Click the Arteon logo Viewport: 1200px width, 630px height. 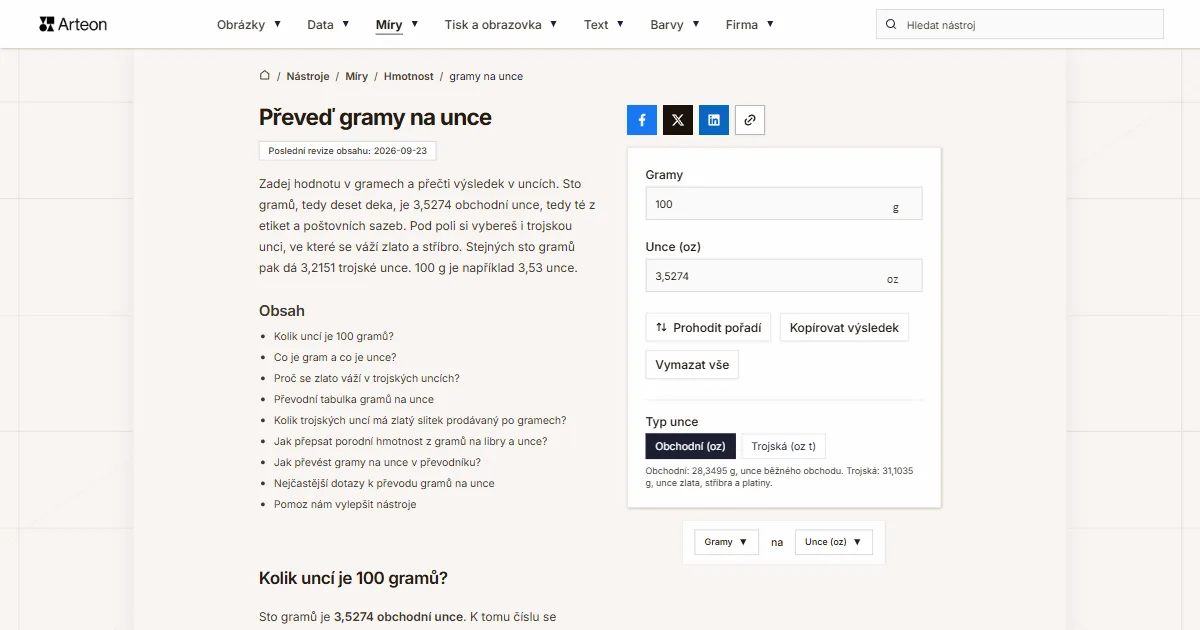point(72,24)
